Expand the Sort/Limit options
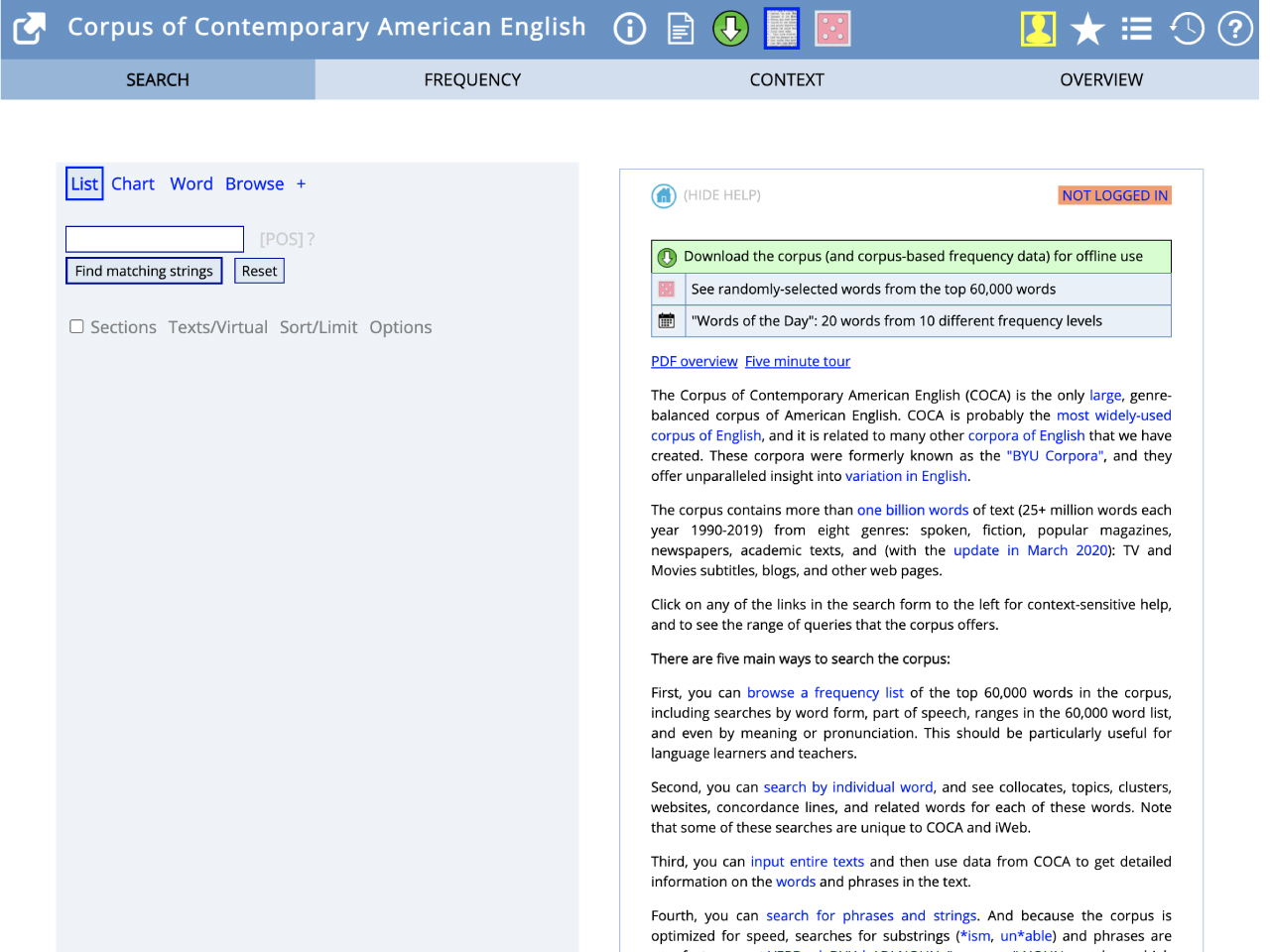 (318, 327)
